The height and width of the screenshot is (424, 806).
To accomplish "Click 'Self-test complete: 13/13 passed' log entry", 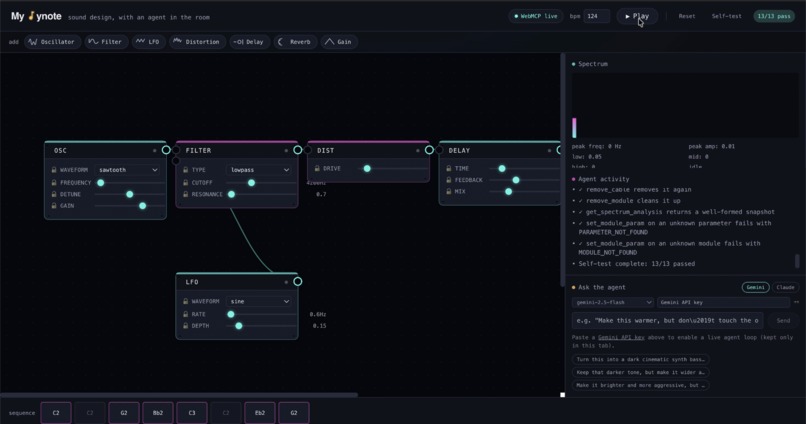I will point(636,264).
